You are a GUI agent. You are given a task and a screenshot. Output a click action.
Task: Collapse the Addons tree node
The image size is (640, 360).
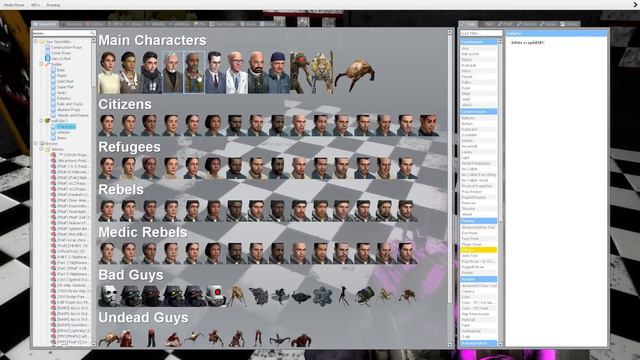coord(41,149)
